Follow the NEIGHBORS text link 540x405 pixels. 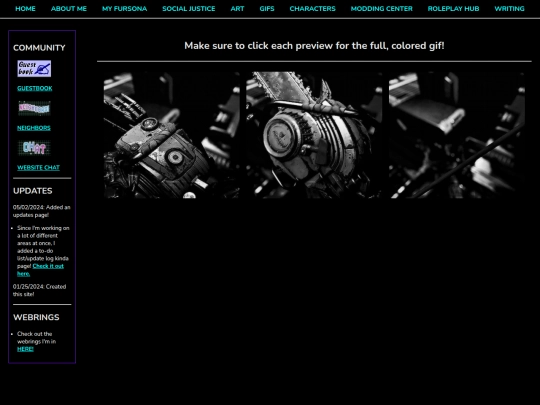click(34, 128)
